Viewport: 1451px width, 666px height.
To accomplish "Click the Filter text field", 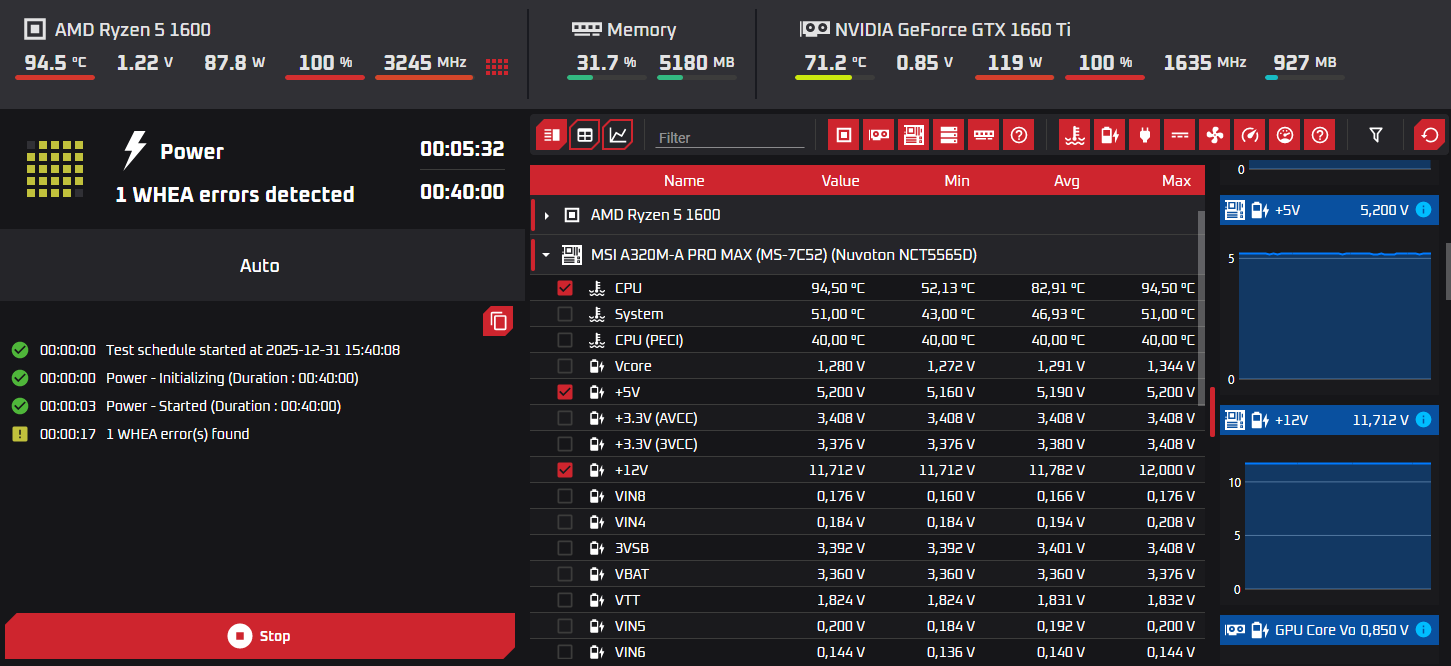I will tap(730, 137).
